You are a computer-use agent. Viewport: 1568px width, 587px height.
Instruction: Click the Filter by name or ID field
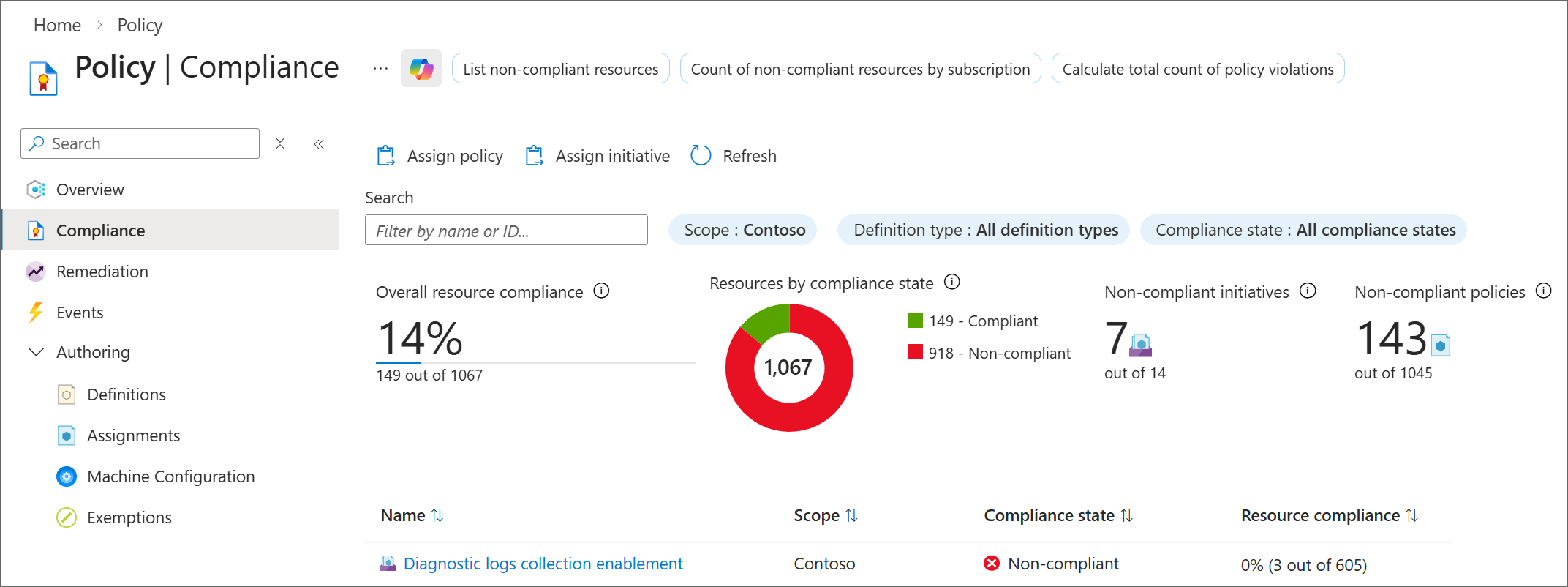[x=506, y=231]
